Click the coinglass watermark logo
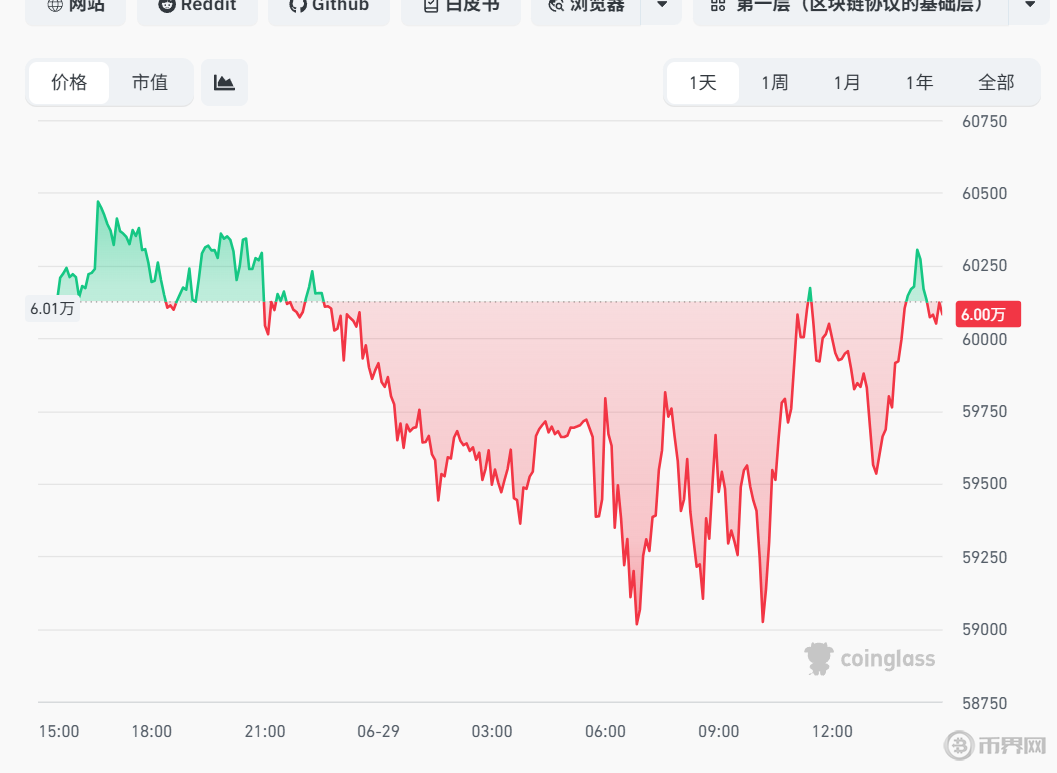 870,658
